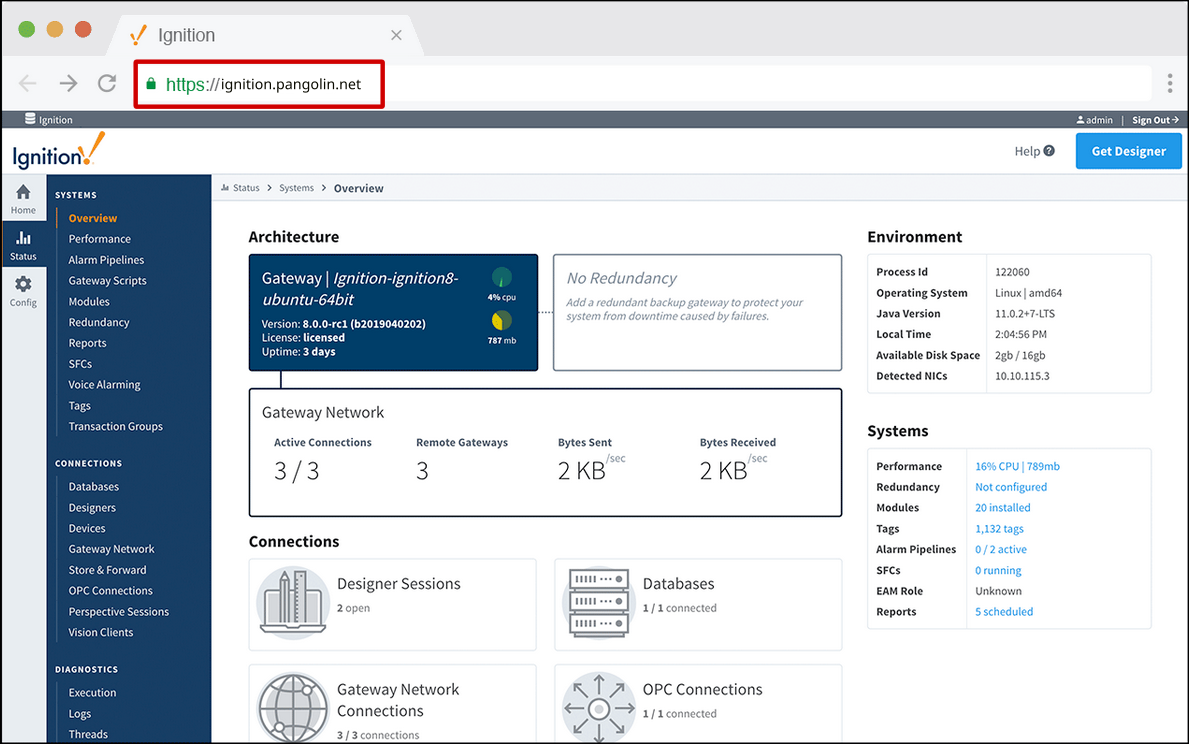This screenshot has height=744, width=1189.
Task: Click the Not configured redundancy link
Action: tap(1011, 487)
